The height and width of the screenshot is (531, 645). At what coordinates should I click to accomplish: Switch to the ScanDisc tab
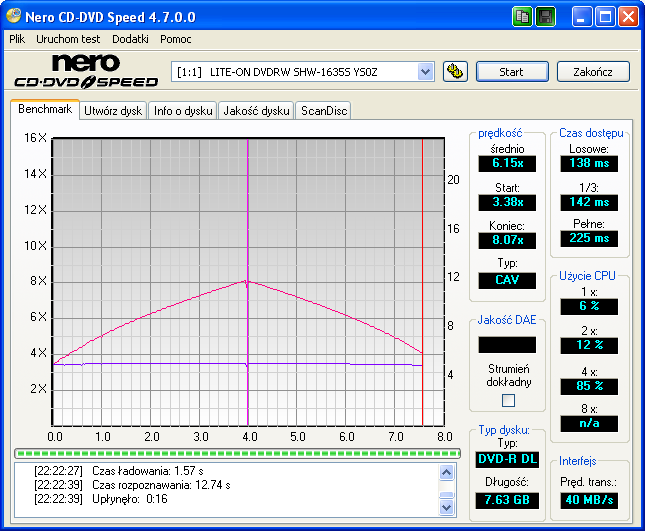click(x=324, y=111)
